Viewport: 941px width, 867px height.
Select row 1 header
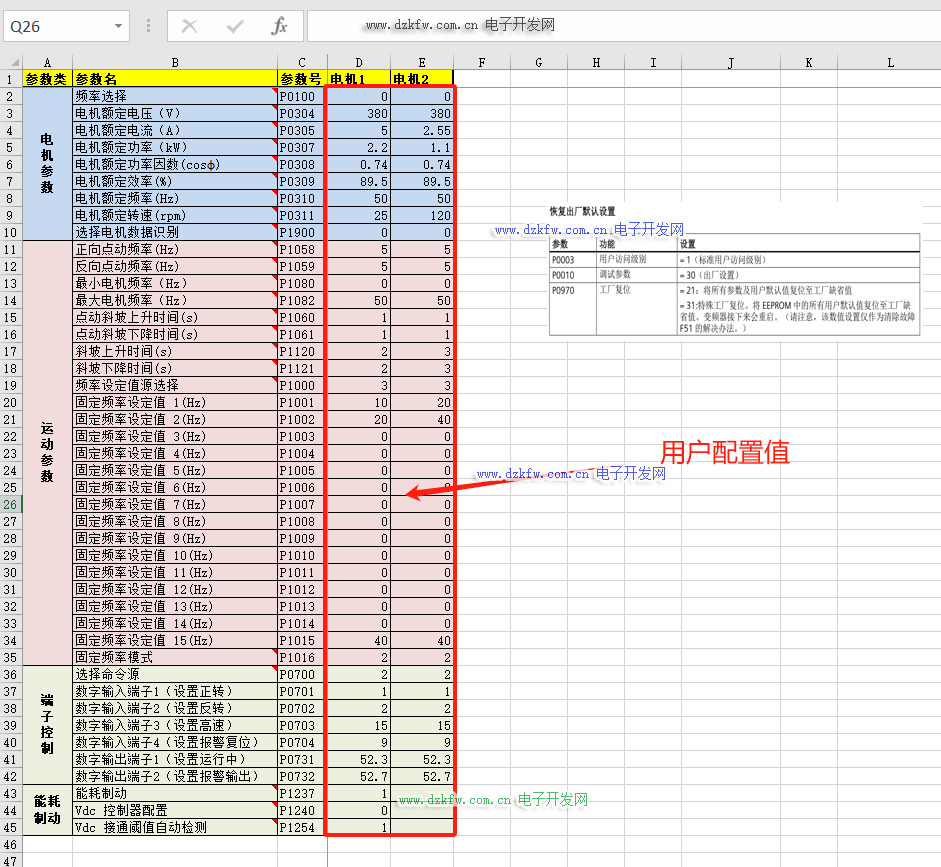11,80
